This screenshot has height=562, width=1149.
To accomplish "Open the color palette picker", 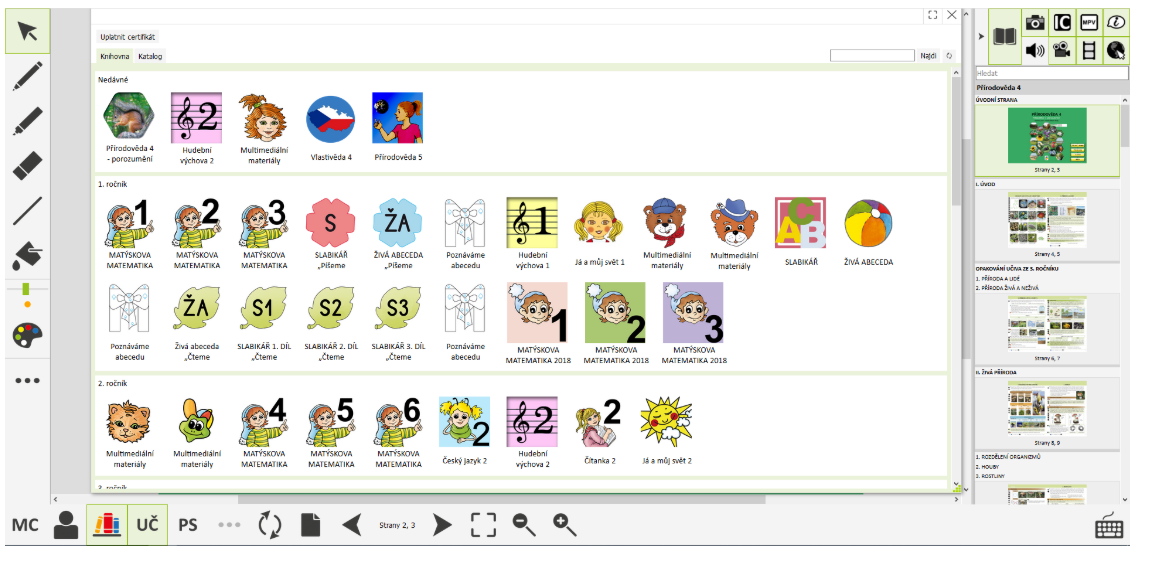I will coord(29,335).
